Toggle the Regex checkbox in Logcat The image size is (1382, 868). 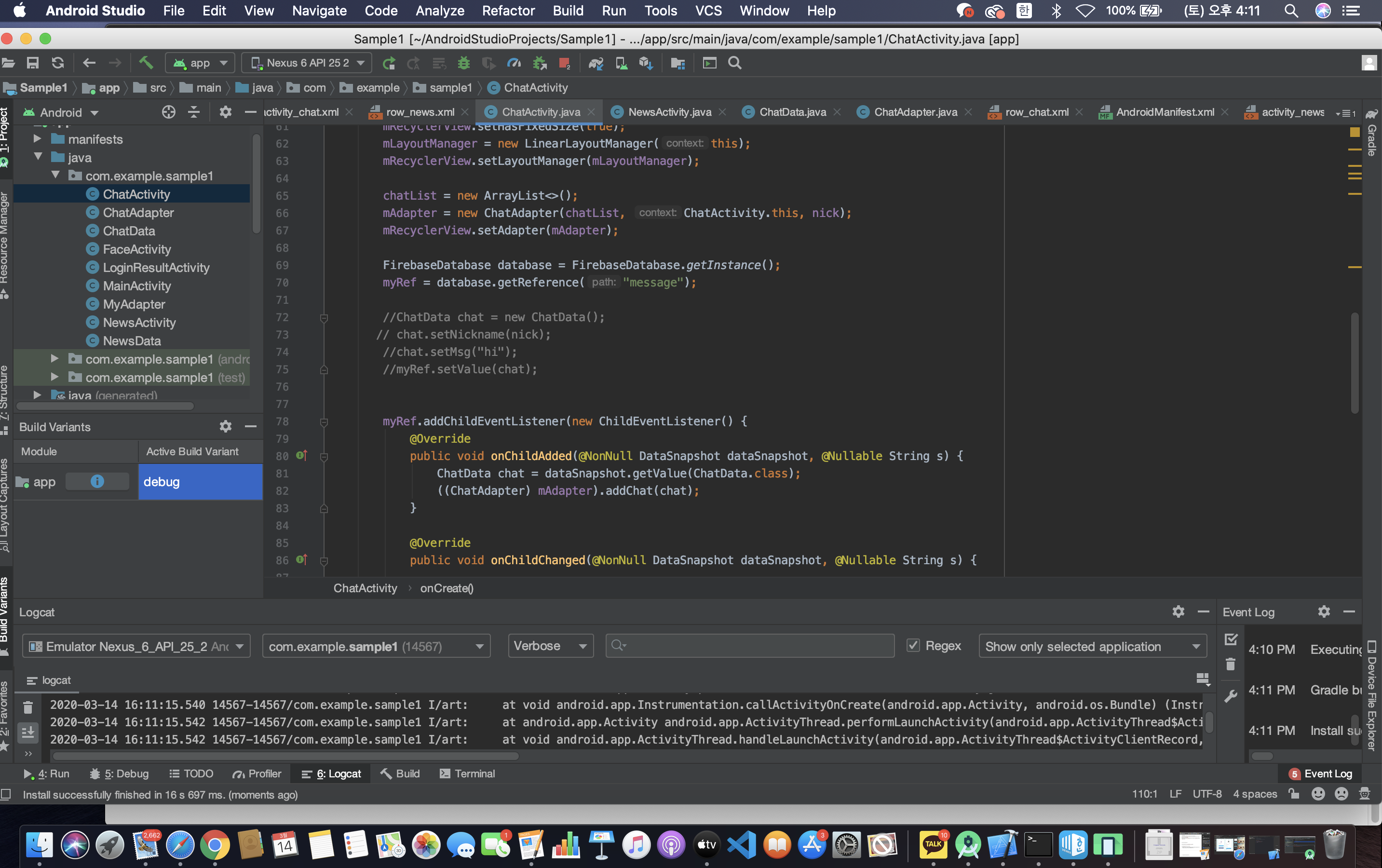click(913, 645)
